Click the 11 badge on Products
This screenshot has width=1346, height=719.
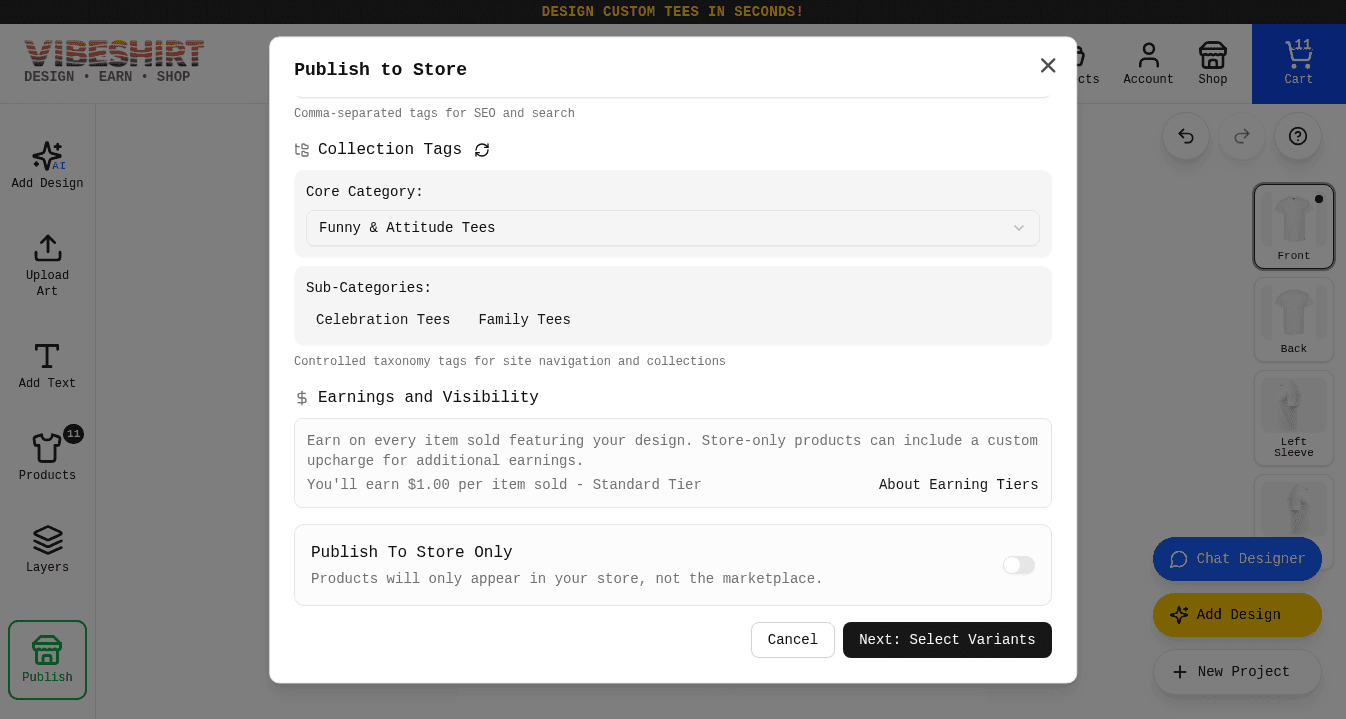point(73,434)
